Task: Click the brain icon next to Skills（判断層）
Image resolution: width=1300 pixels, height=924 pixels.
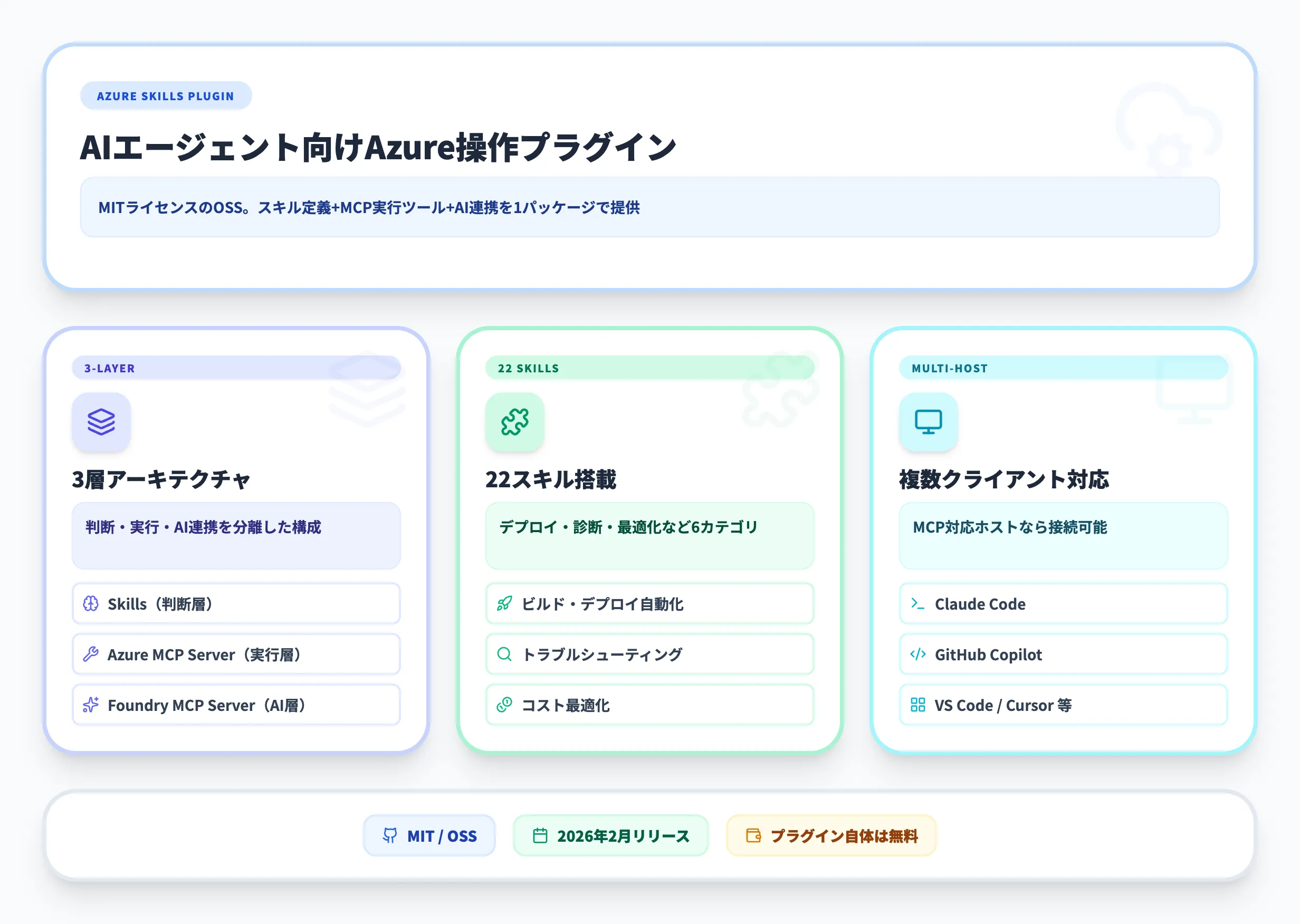Action: tap(91, 604)
